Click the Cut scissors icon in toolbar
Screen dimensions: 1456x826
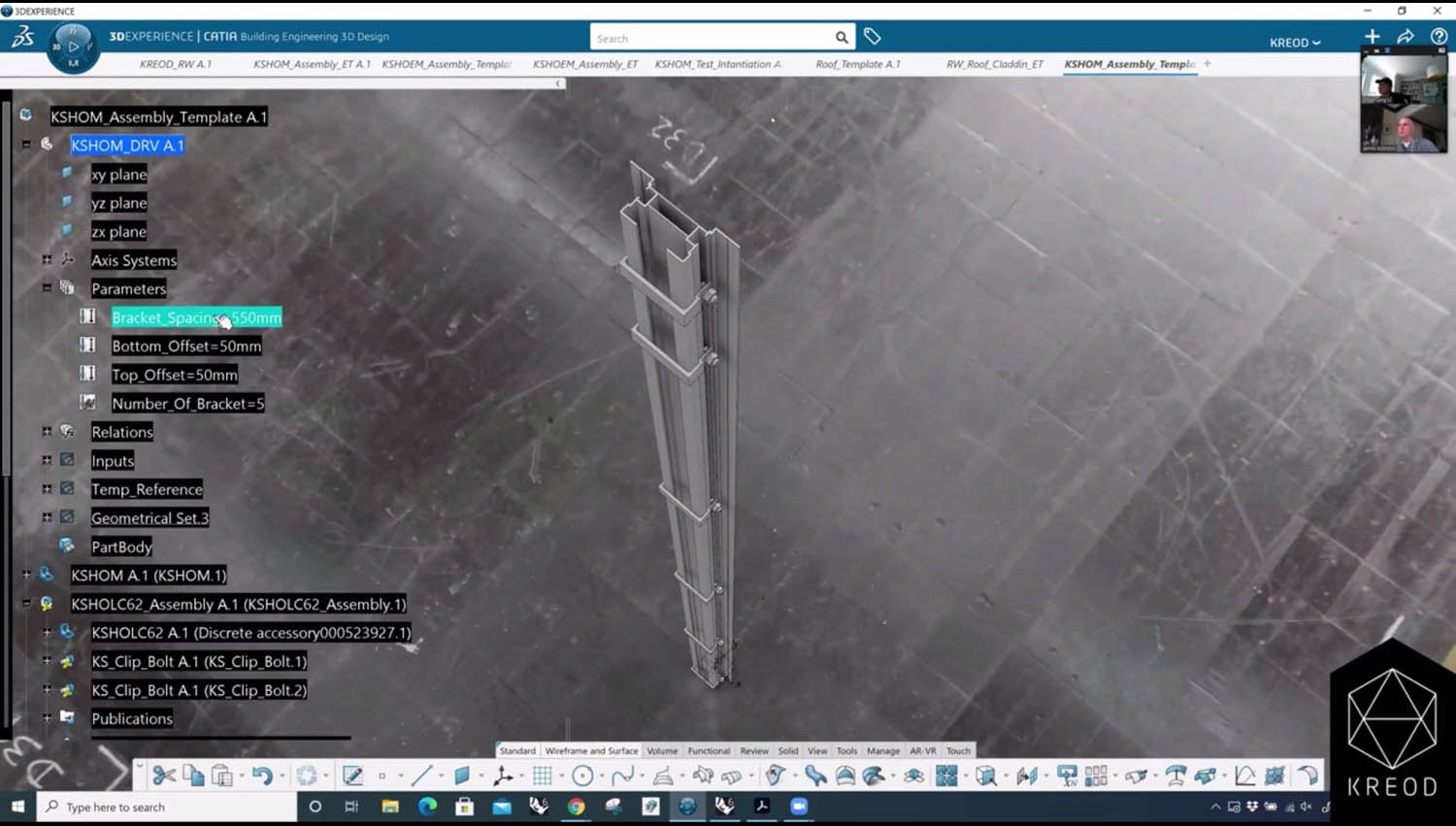[x=163, y=776]
